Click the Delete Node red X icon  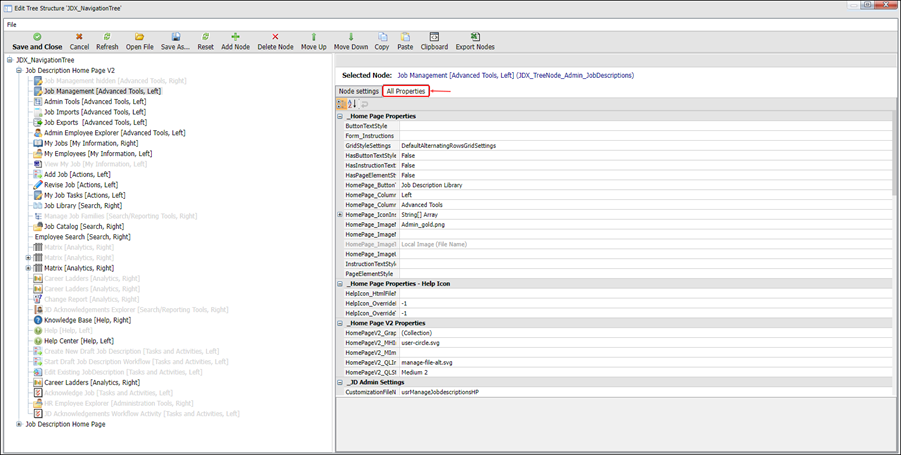pos(275,37)
